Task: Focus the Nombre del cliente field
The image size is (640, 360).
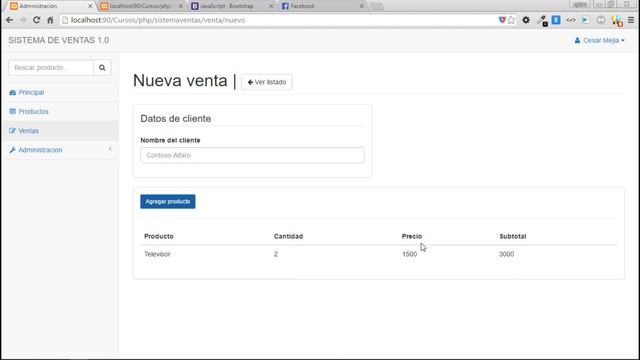Action: click(x=252, y=156)
